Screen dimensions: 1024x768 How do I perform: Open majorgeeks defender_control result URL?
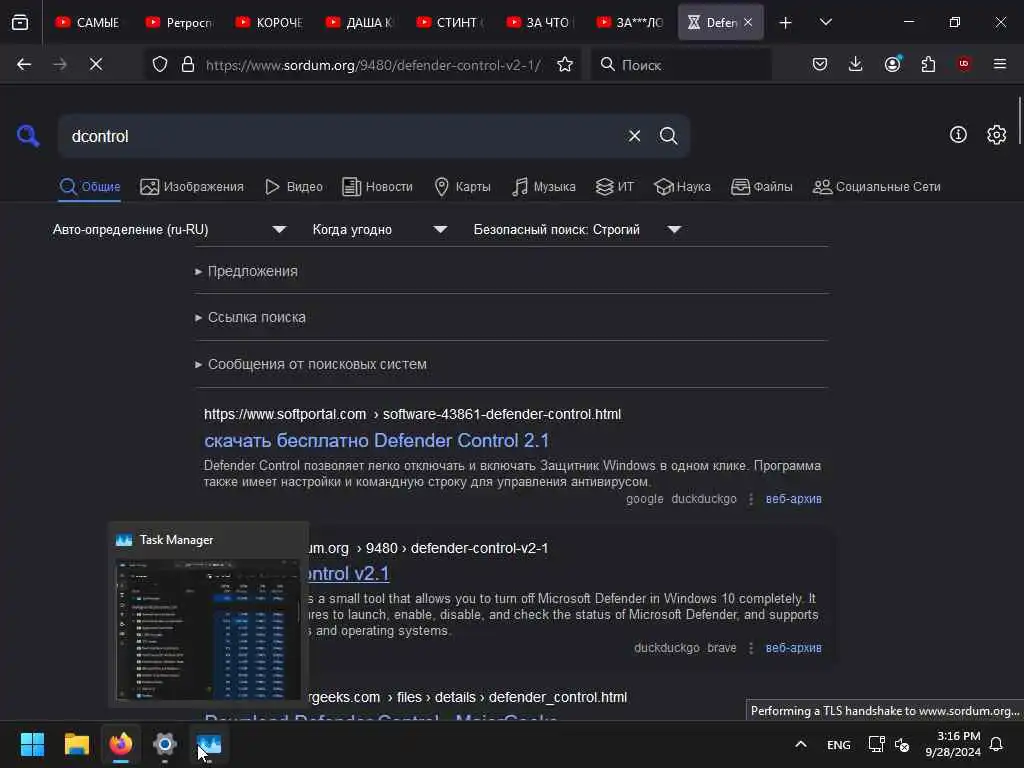(x=467, y=697)
